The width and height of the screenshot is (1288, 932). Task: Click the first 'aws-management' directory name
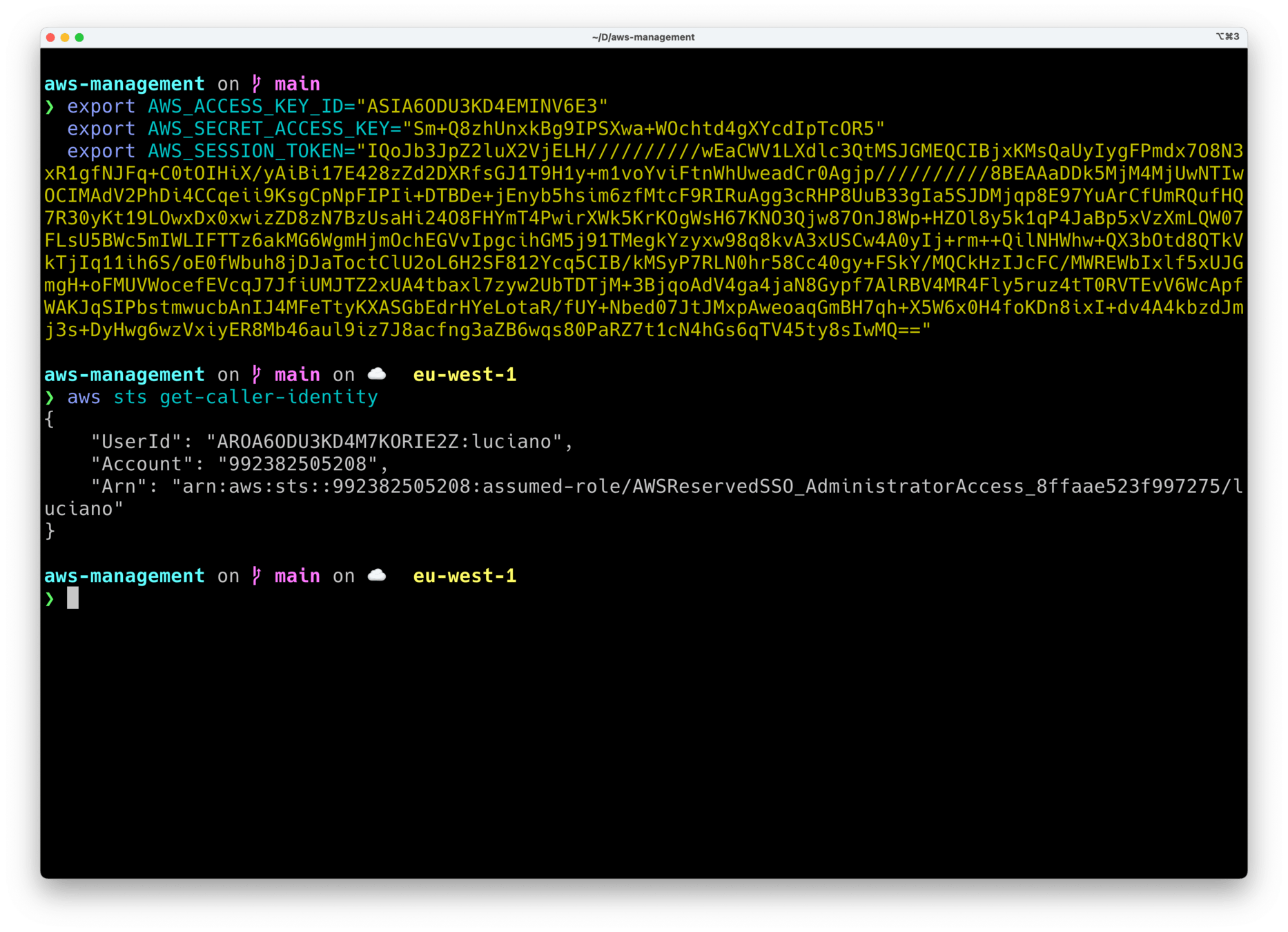click(x=124, y=84)
